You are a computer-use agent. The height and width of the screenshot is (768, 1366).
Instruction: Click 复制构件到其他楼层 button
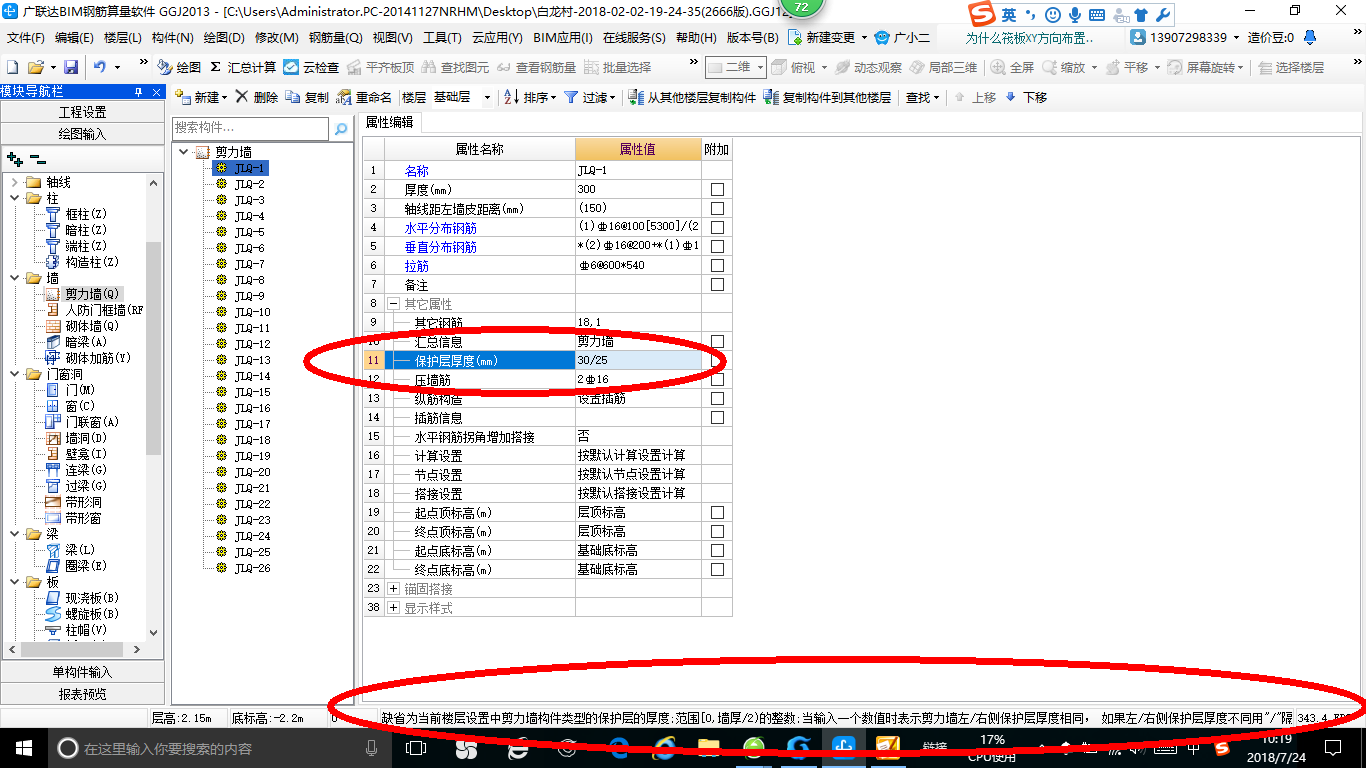point(827,97)
